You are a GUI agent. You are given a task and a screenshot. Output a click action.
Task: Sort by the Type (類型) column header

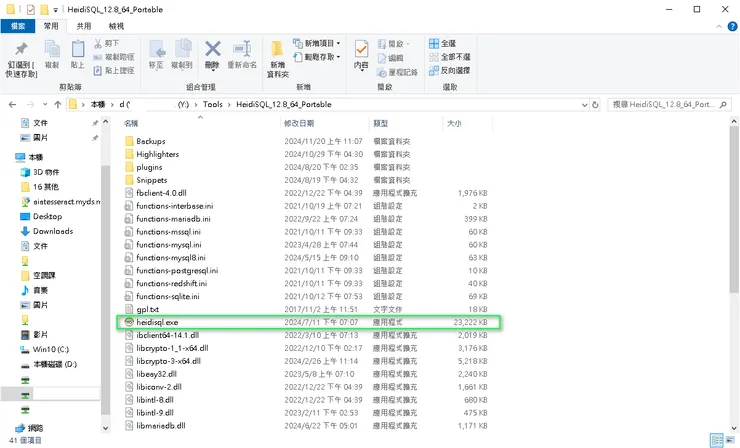(405, 123)
